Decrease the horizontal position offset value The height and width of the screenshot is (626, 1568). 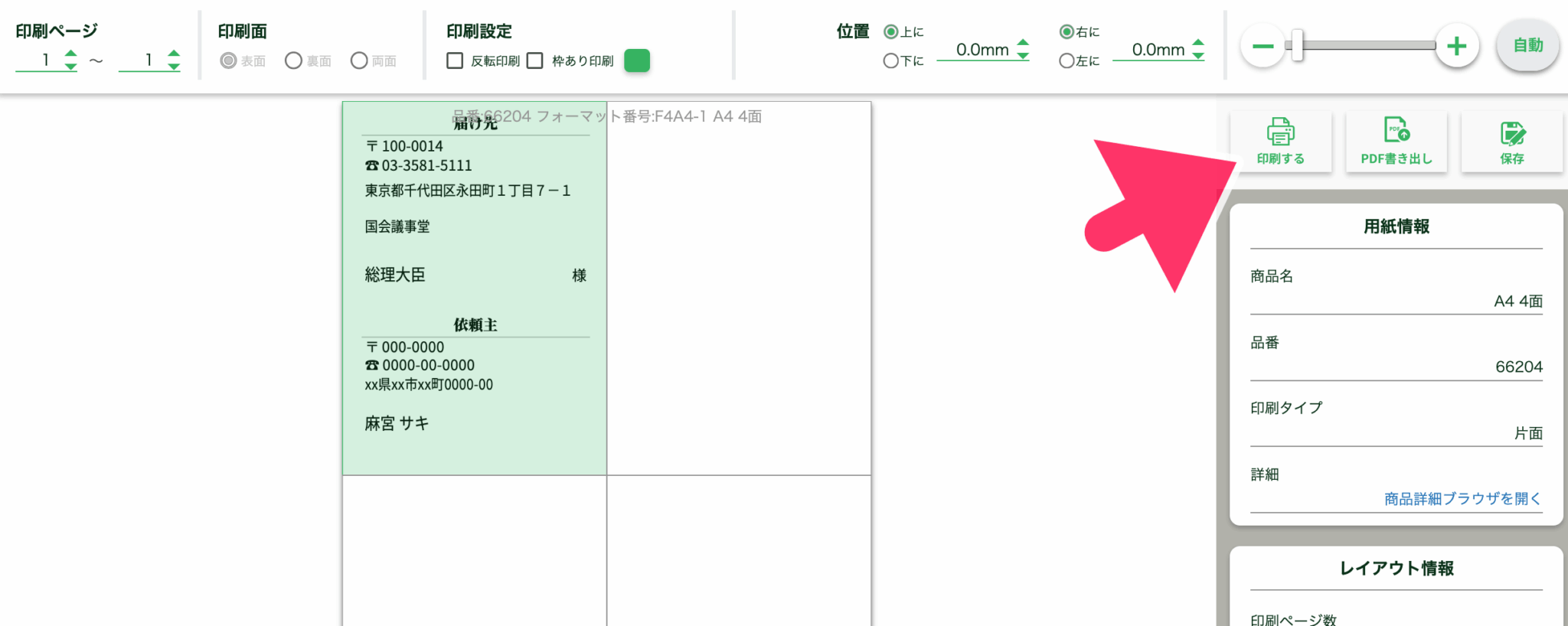coord(1198,56)
